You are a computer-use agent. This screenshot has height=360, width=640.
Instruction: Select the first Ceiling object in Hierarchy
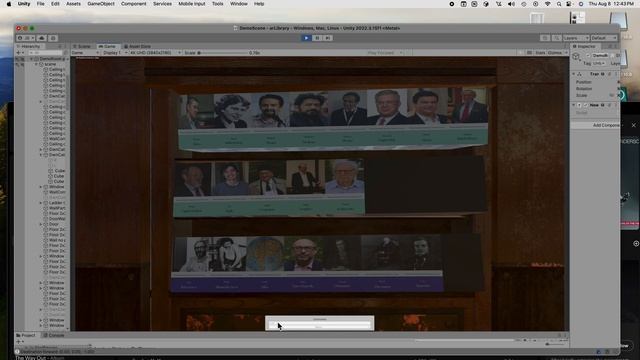tap(54, 69)
